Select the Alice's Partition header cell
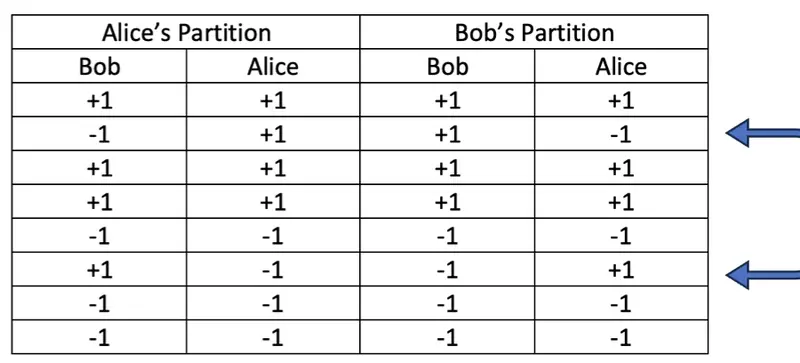Screen dimensions: 800x363 [186, 33]
